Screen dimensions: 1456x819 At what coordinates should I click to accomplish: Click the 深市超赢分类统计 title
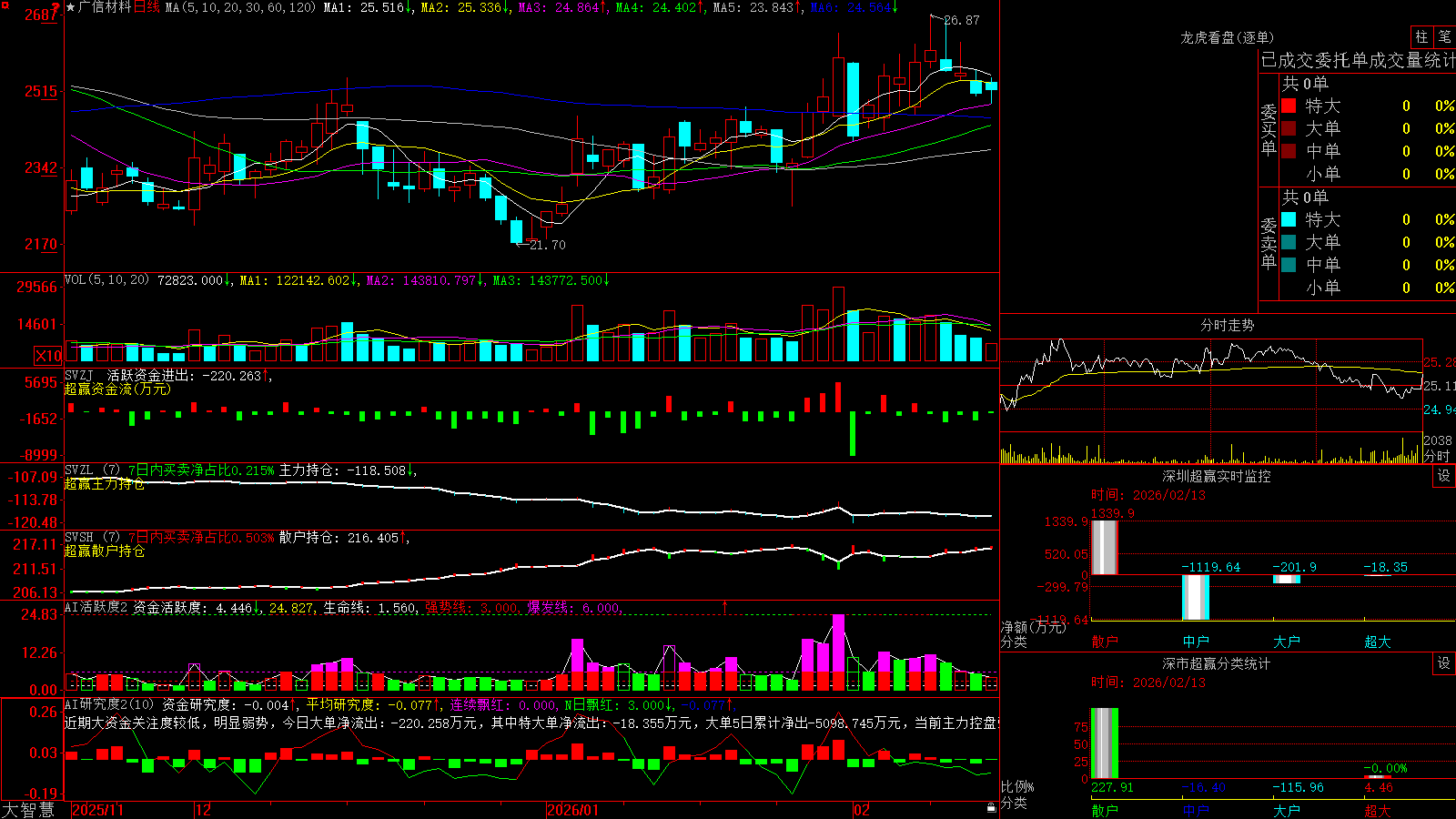click(1217, 663)
